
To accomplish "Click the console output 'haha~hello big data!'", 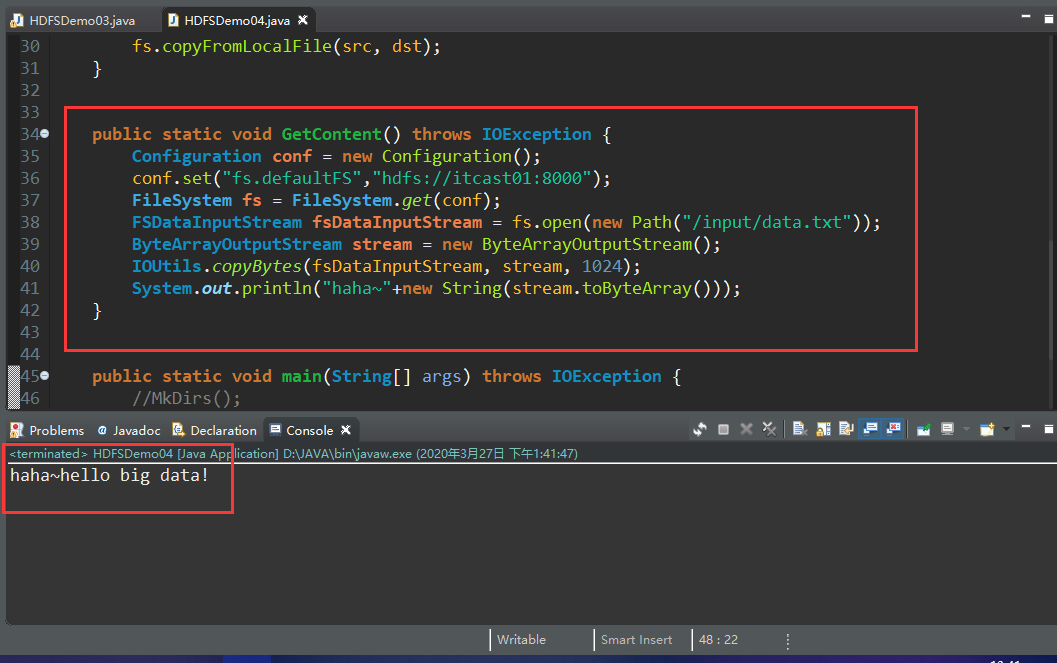I will coord(109,475).
